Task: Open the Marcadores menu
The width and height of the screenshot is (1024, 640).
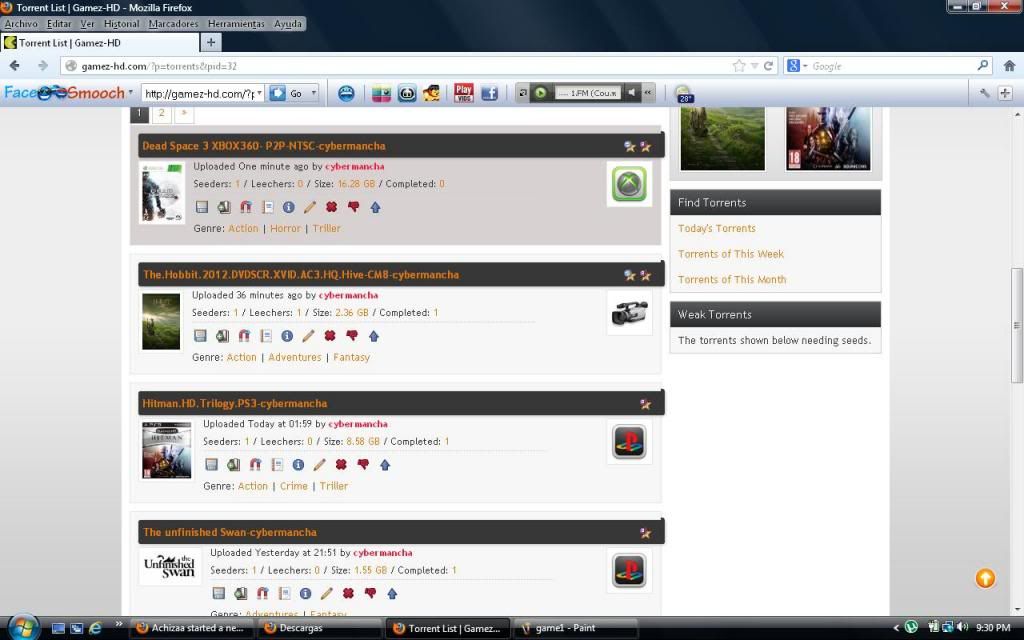Action: tap(173, 24)
